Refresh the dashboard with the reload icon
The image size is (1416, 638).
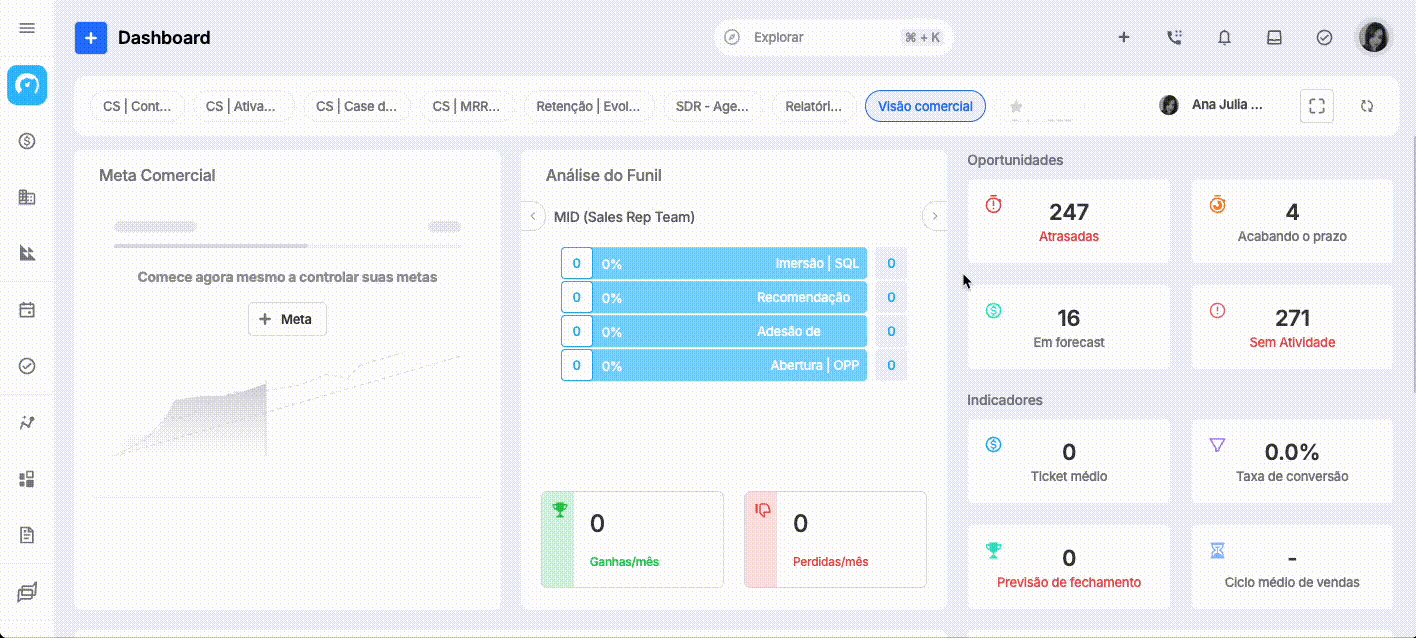tap(1367, 106)
